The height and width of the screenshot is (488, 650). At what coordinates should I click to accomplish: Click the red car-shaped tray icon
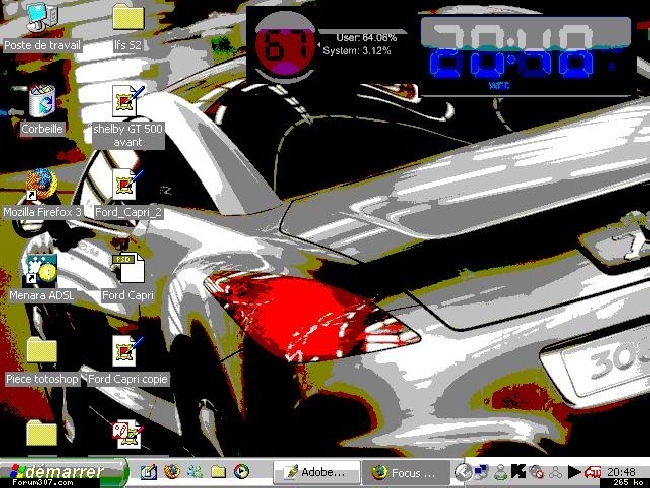click(x=593, y=472)
